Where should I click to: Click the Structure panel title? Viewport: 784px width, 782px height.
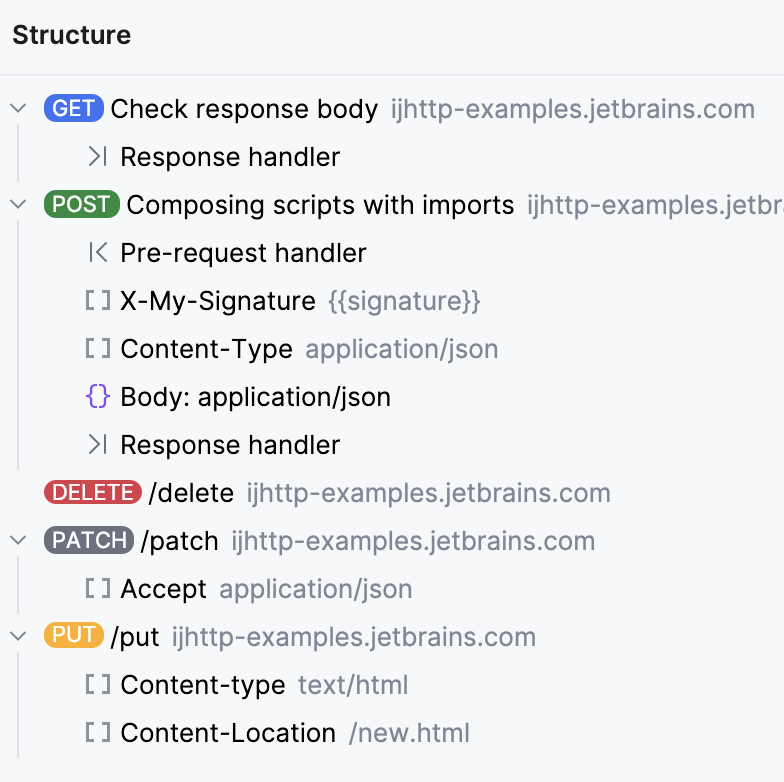pyautogui.click(x=71, y=35)
